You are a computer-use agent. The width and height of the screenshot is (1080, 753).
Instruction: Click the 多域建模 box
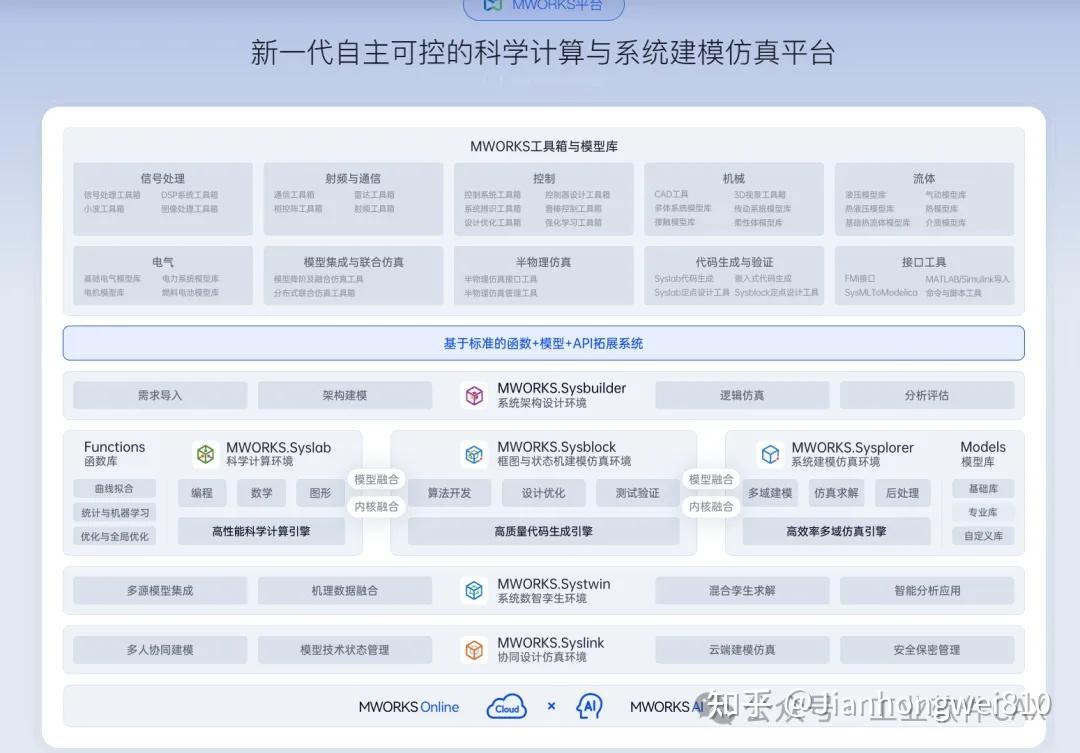(x=770, y=493)
